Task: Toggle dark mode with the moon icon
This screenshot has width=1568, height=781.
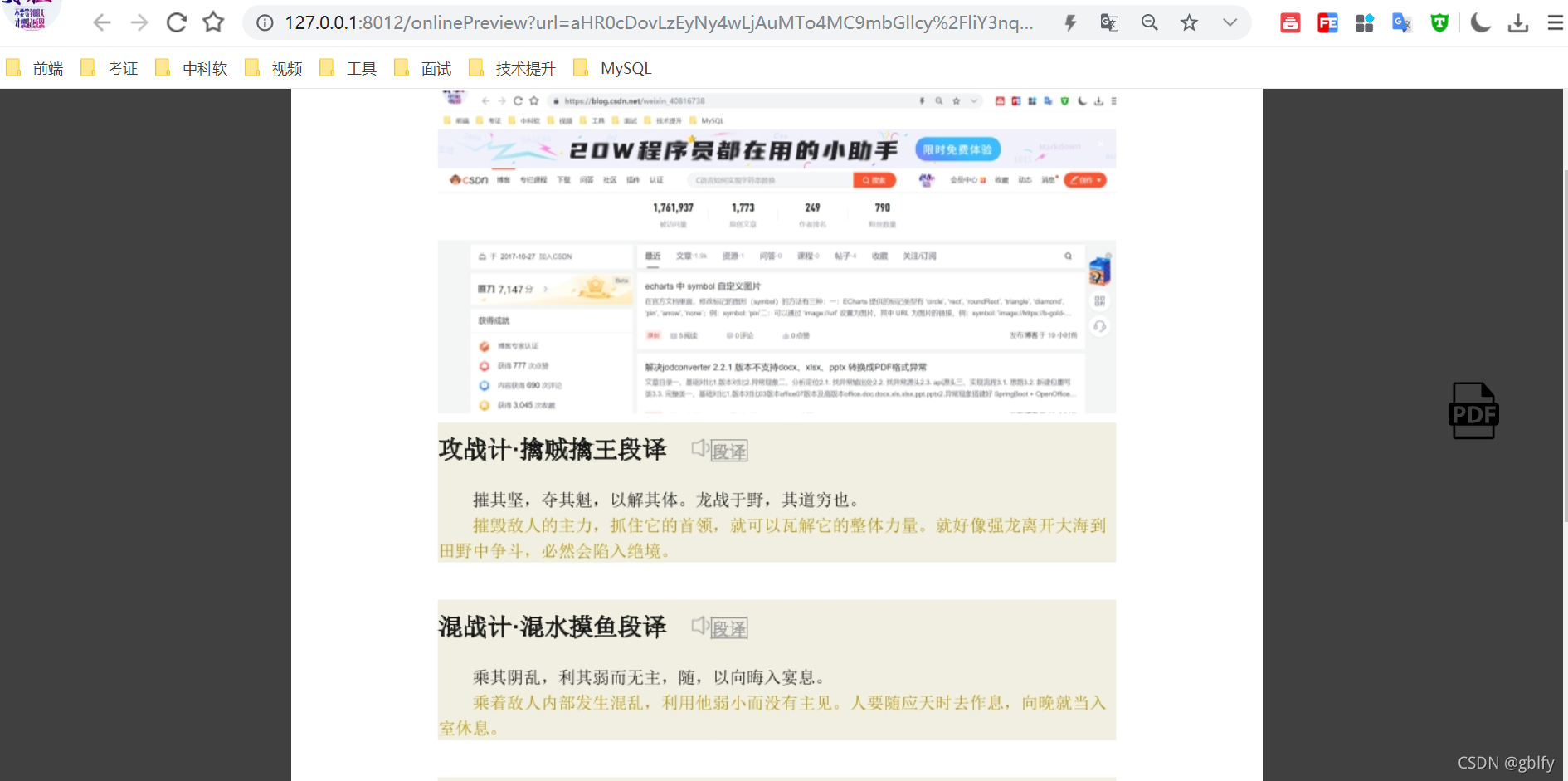Action: [1480, 22]
